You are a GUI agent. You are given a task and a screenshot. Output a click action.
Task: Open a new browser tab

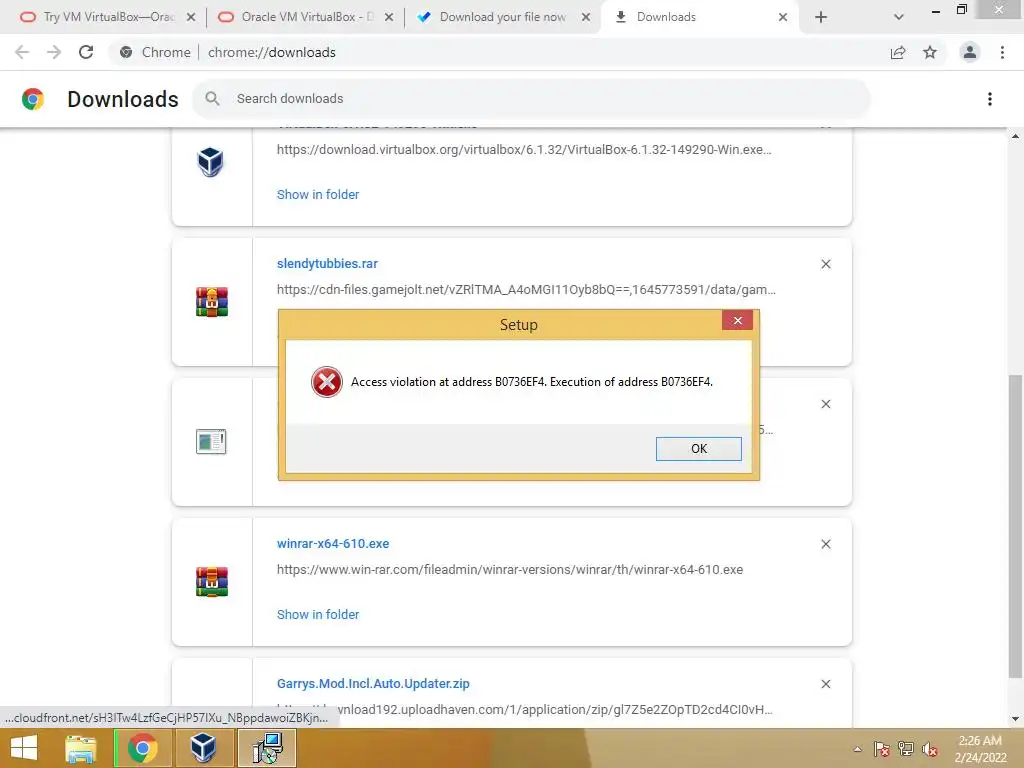[x=821, y=18]
